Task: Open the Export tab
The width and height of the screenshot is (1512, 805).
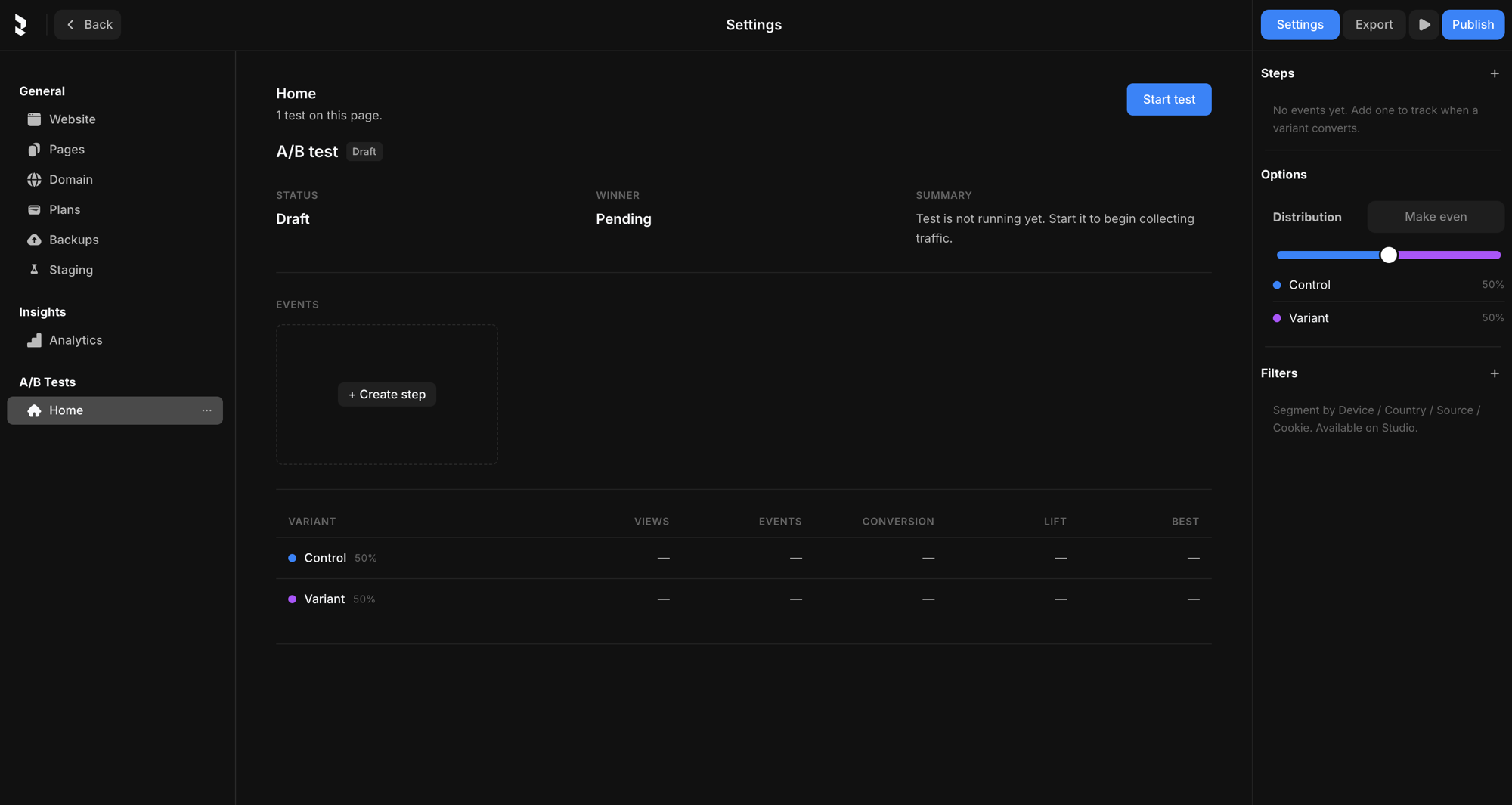Action: pyautogui.click(x=1374, y=25)
